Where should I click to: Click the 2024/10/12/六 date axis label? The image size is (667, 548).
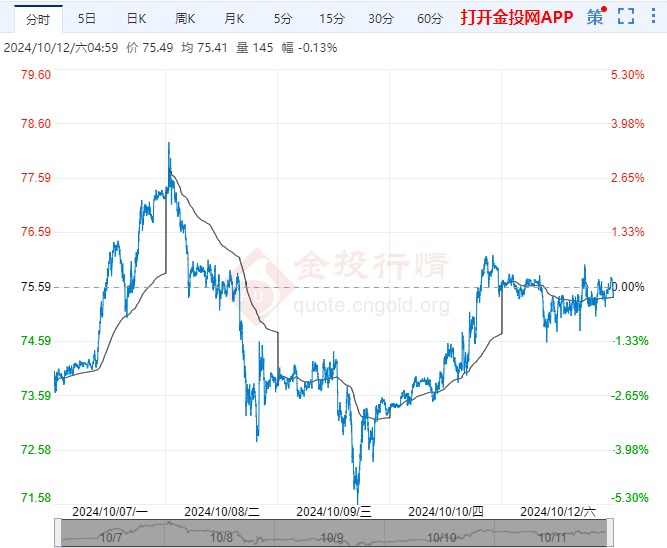tap(558, 511)
